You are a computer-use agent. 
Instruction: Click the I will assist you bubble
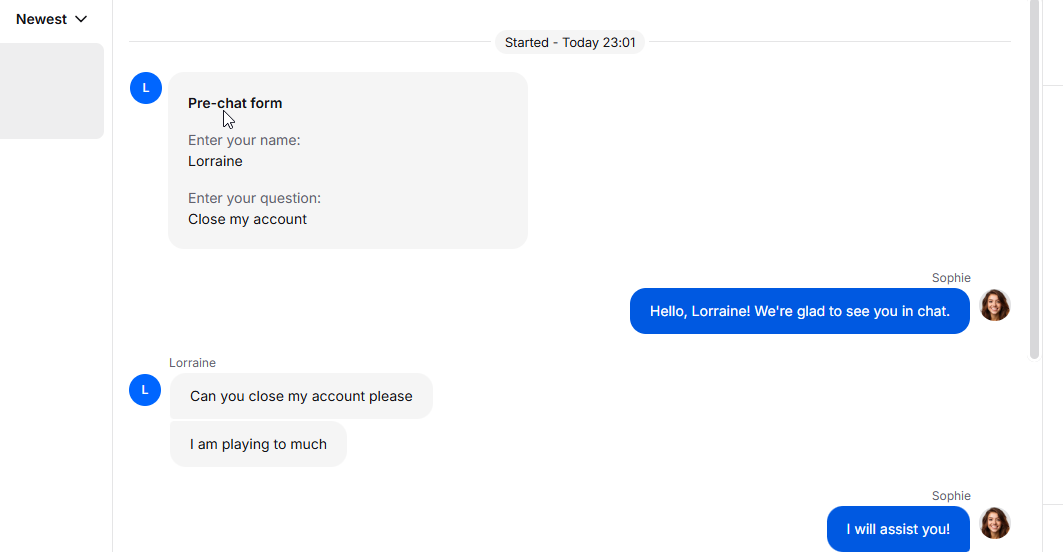tap(898, 529)
